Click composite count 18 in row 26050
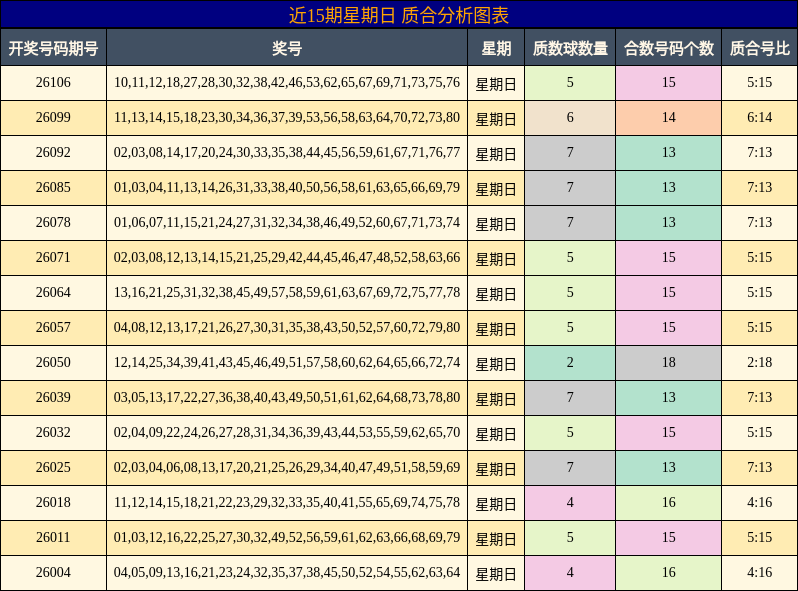The width and height of the screenshot is (798, 591). point(669,362)
